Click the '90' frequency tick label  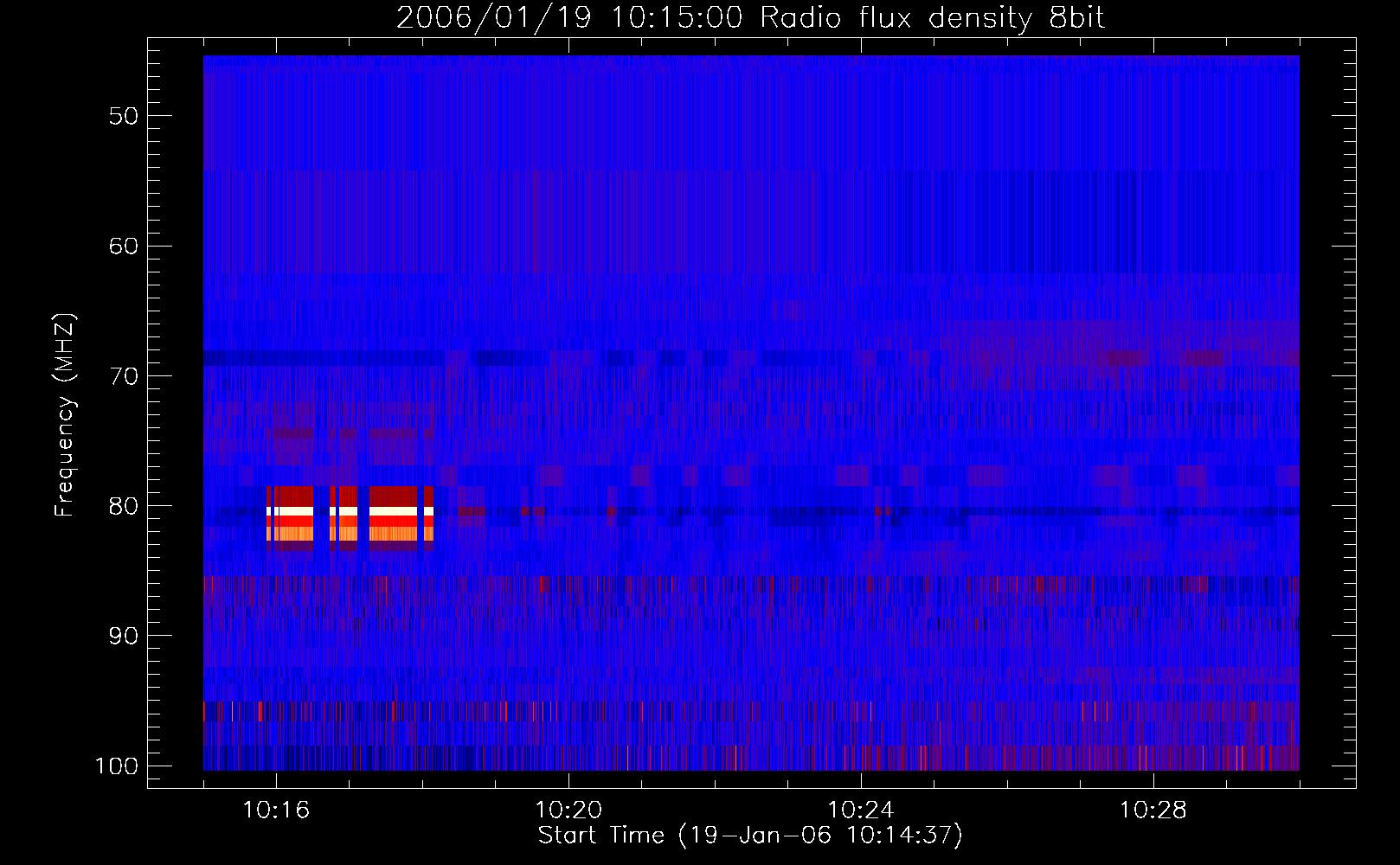tap(124, 636)
